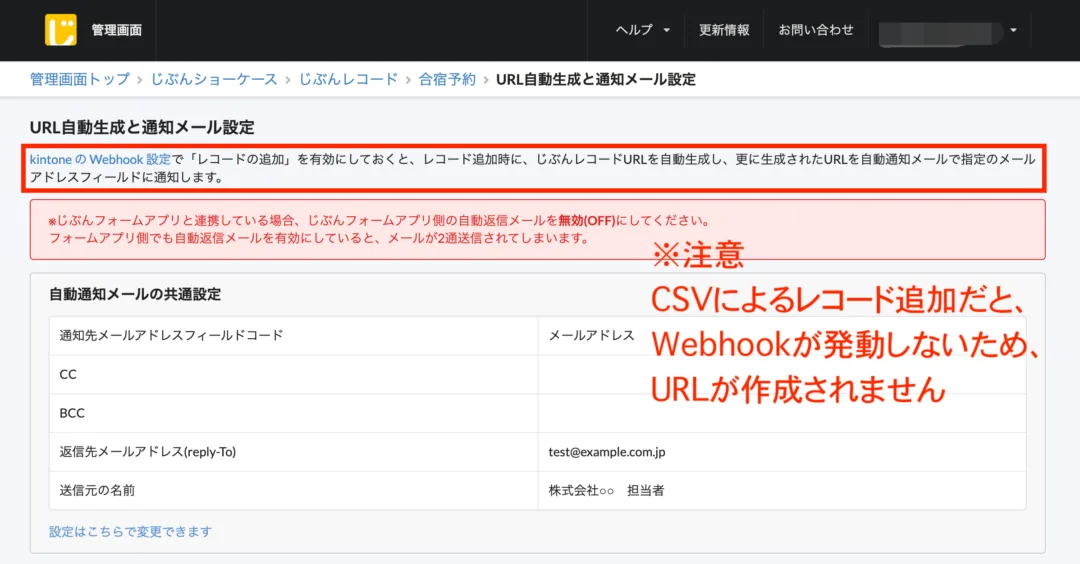The width and height of the screenshot is (1080, 564).
Task: Go to 管理画面トップ breadcrumb
Action: [79, 79]
